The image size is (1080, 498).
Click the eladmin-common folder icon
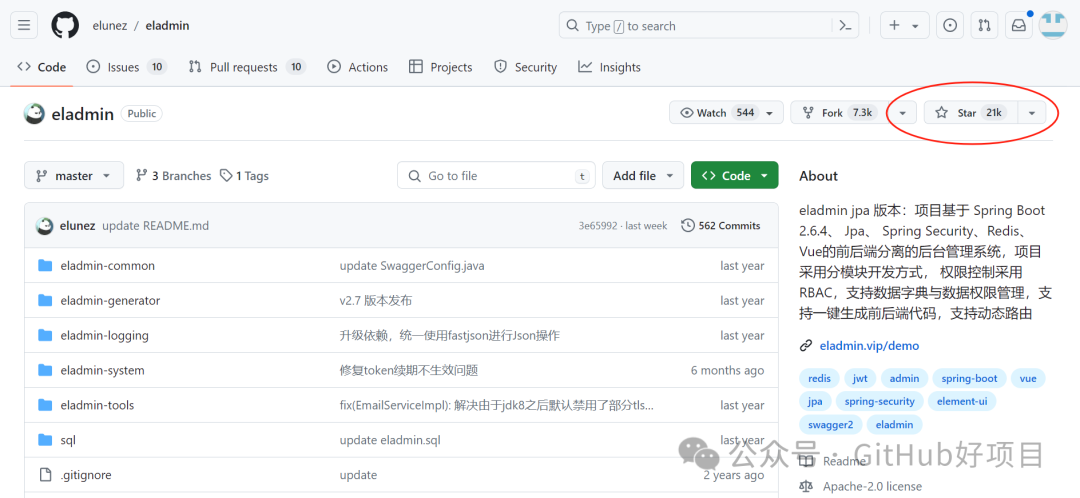pos(45,266)
